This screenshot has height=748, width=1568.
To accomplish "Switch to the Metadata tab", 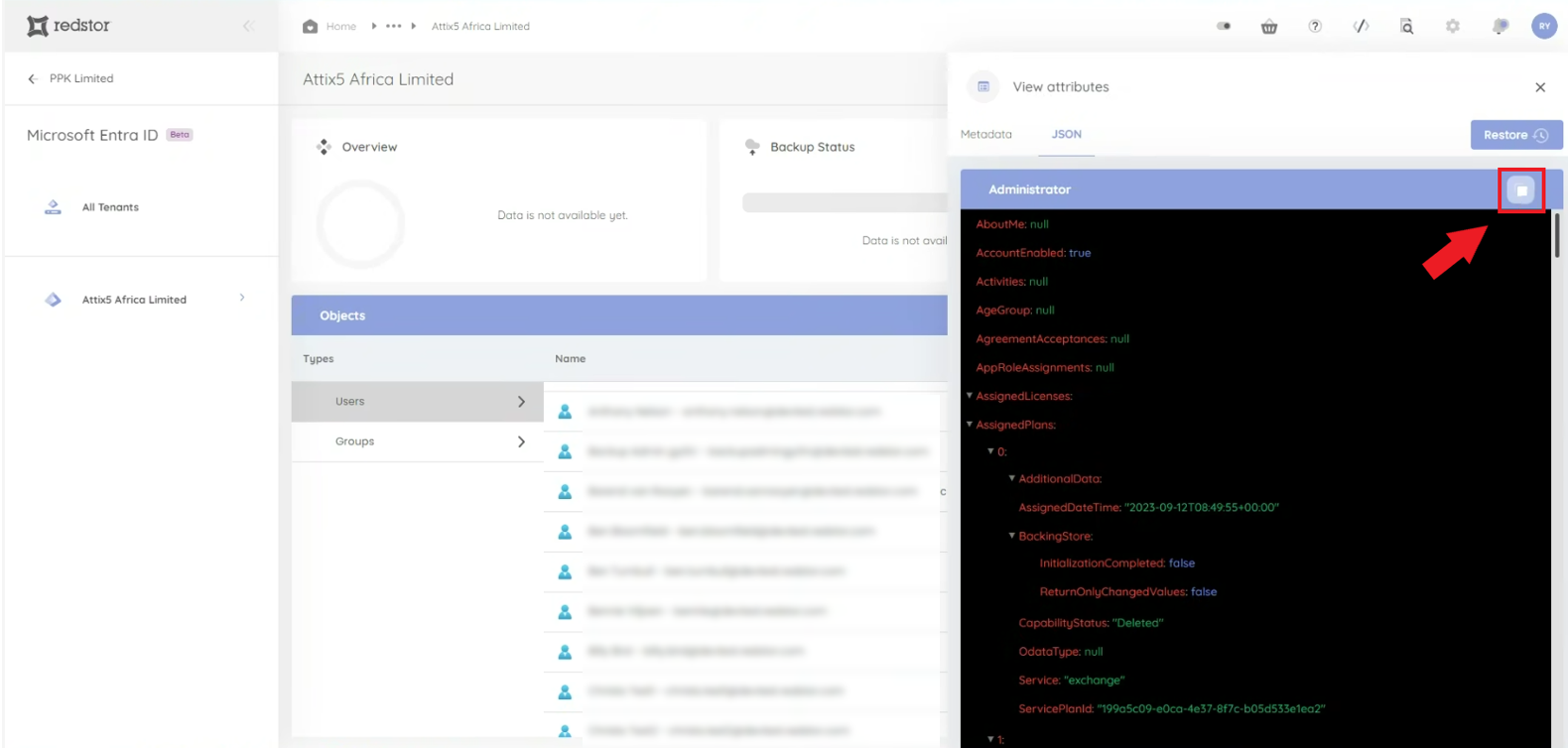I will (986, 134).
